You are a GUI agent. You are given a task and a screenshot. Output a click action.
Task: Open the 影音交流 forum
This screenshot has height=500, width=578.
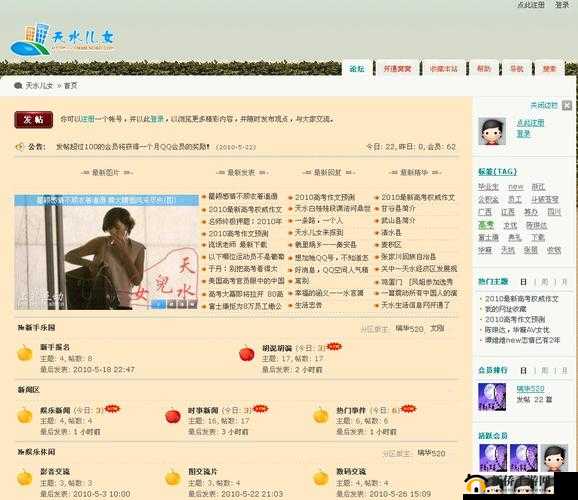55,471
